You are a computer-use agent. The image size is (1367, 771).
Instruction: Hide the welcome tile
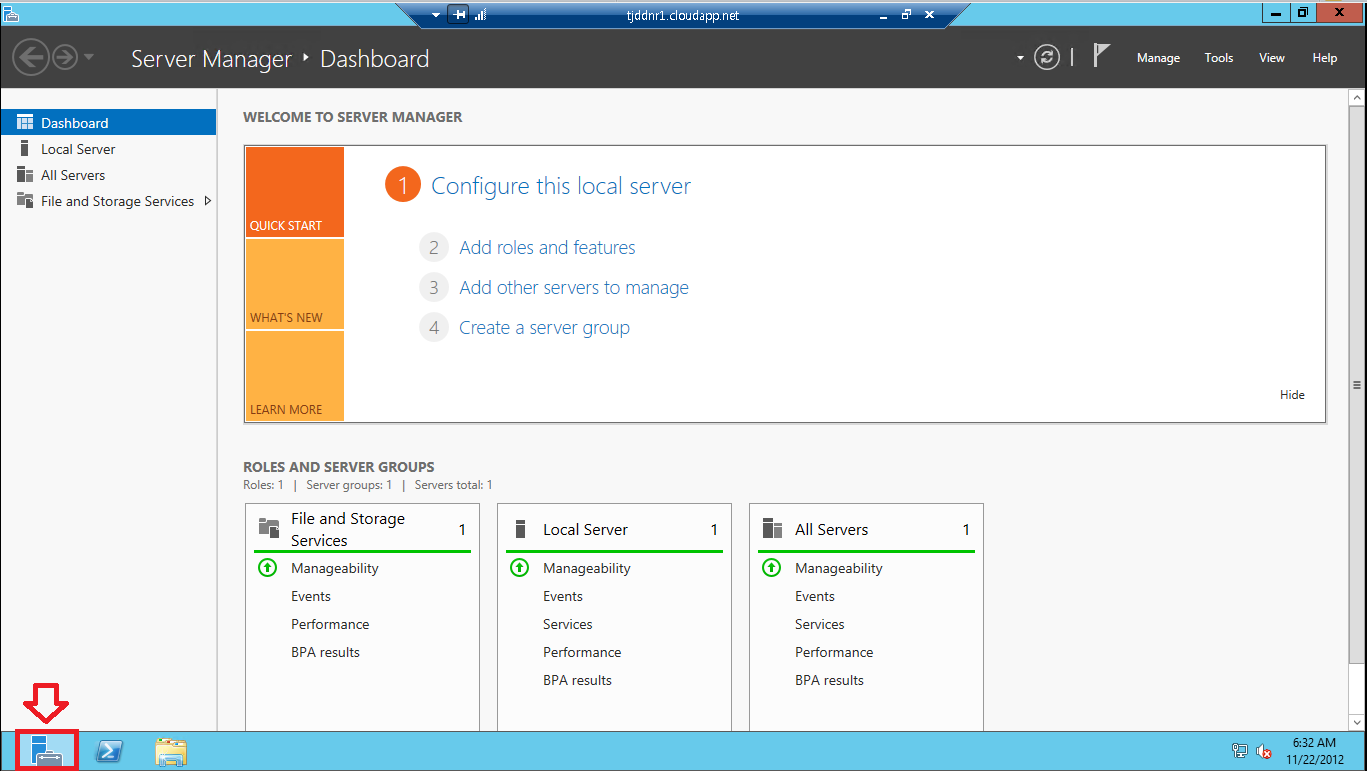1292,395
